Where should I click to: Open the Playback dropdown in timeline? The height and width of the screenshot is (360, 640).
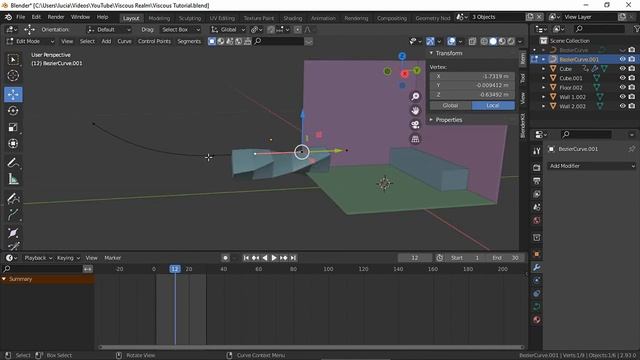pyautogui.click(x=38, y=258)
